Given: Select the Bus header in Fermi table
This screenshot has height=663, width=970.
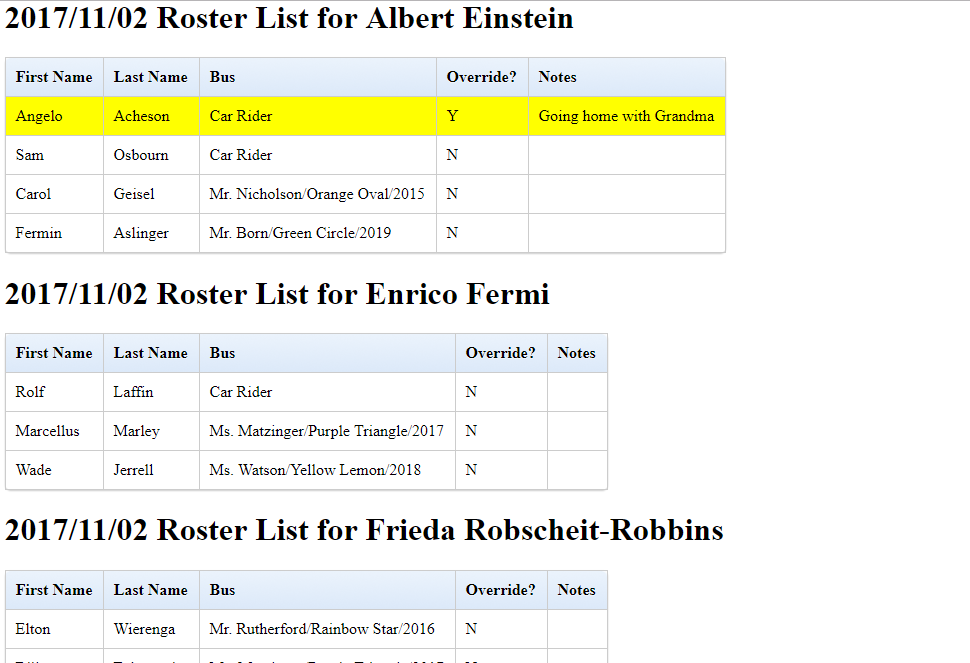Looking at the screenshot, I should coord(327,353).
